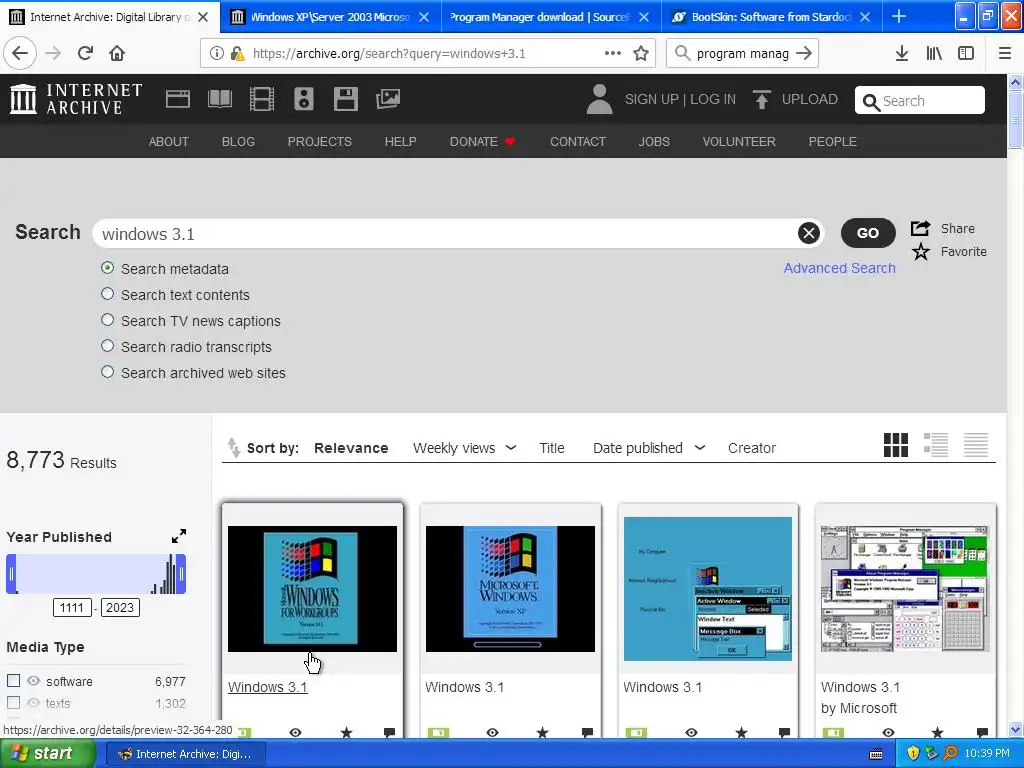Select Search radio transcripts option
The image size is (1024, 768).
tap(108, 346)
